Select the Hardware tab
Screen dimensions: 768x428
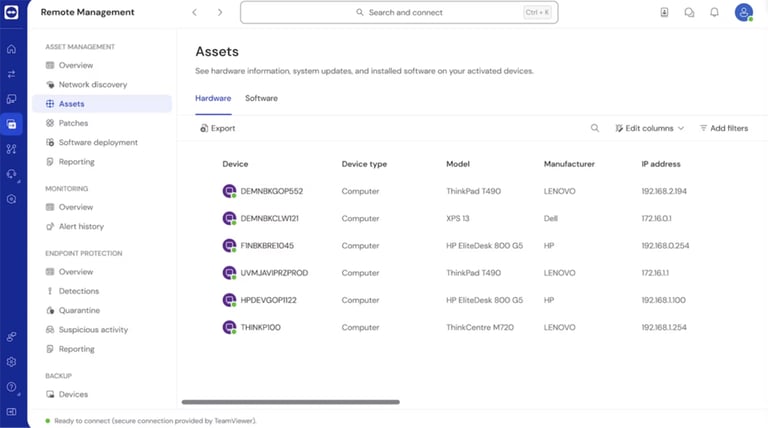click(213, 98)
